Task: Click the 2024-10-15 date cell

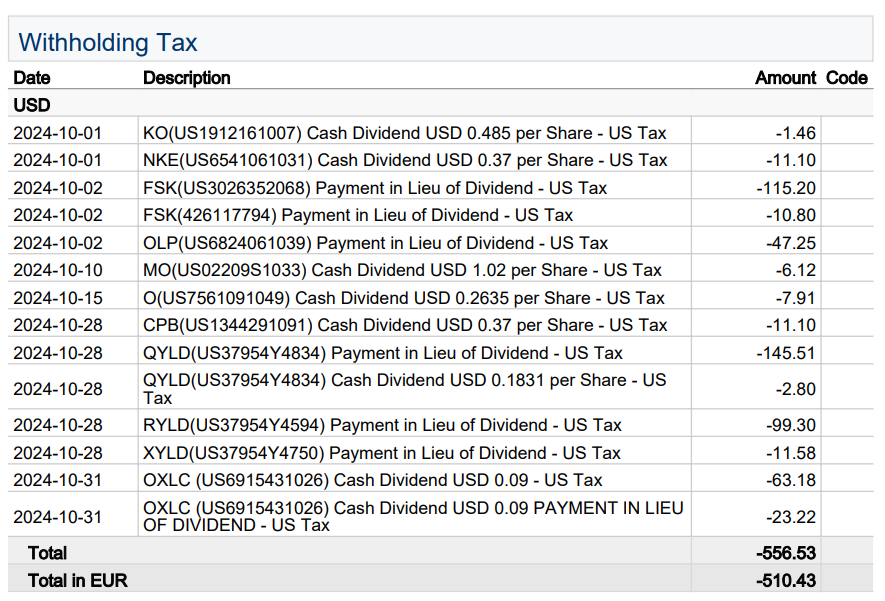Action: (58, 298)
